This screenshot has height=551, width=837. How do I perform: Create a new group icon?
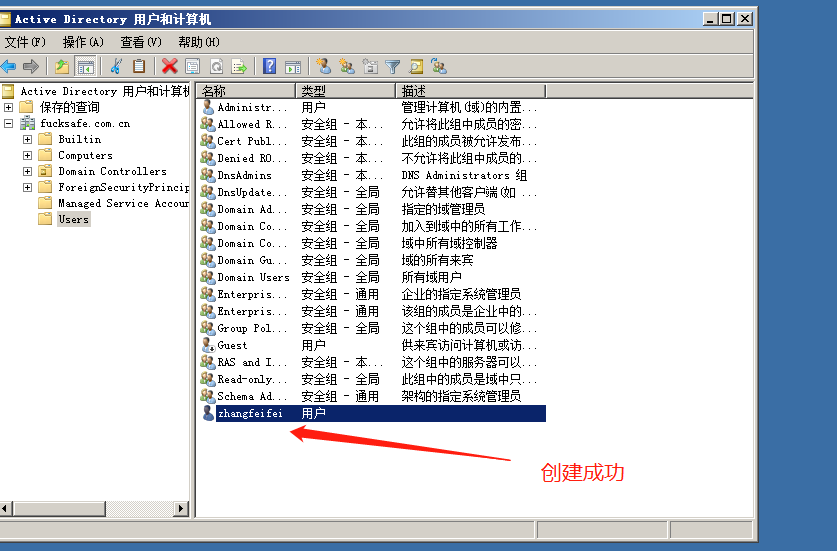click(347, 66)
